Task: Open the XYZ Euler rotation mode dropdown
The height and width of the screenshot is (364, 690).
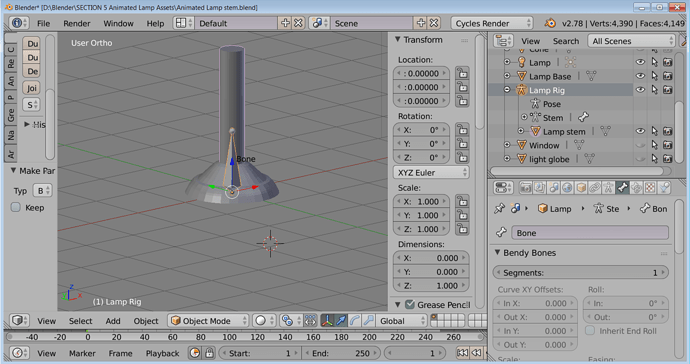Action: (x=431, y=173)
